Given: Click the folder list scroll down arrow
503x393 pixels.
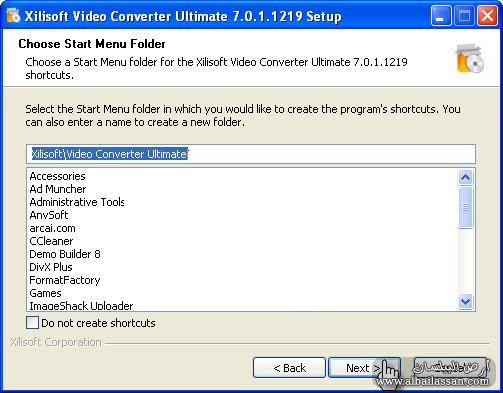Looking at the screenshot, I should 465,301.
